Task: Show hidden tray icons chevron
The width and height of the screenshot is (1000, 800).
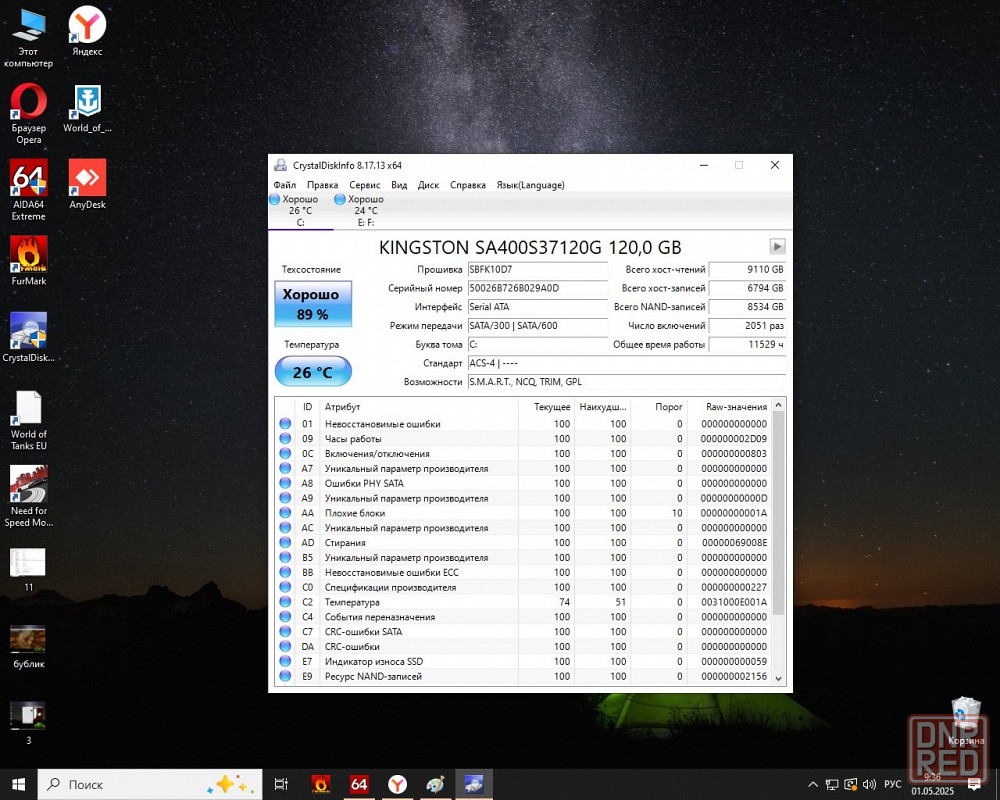Action: tap(813, 784)
